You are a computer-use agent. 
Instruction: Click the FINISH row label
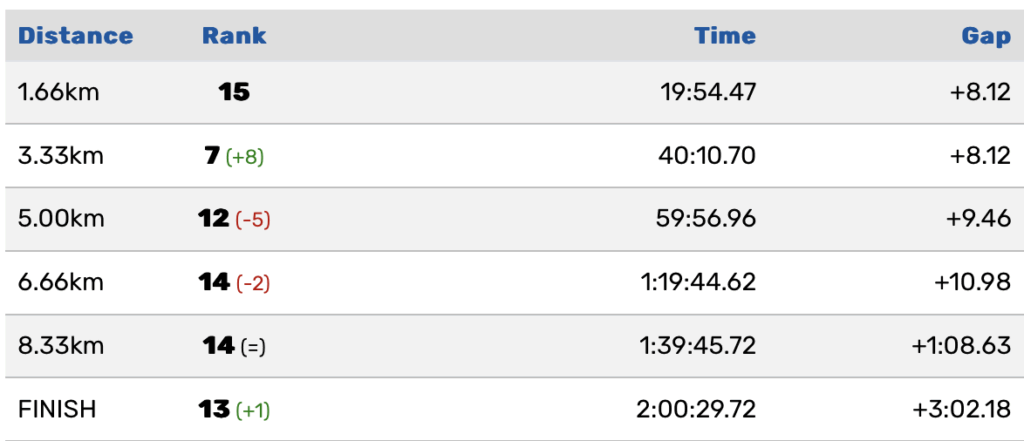tap(55, 410)
